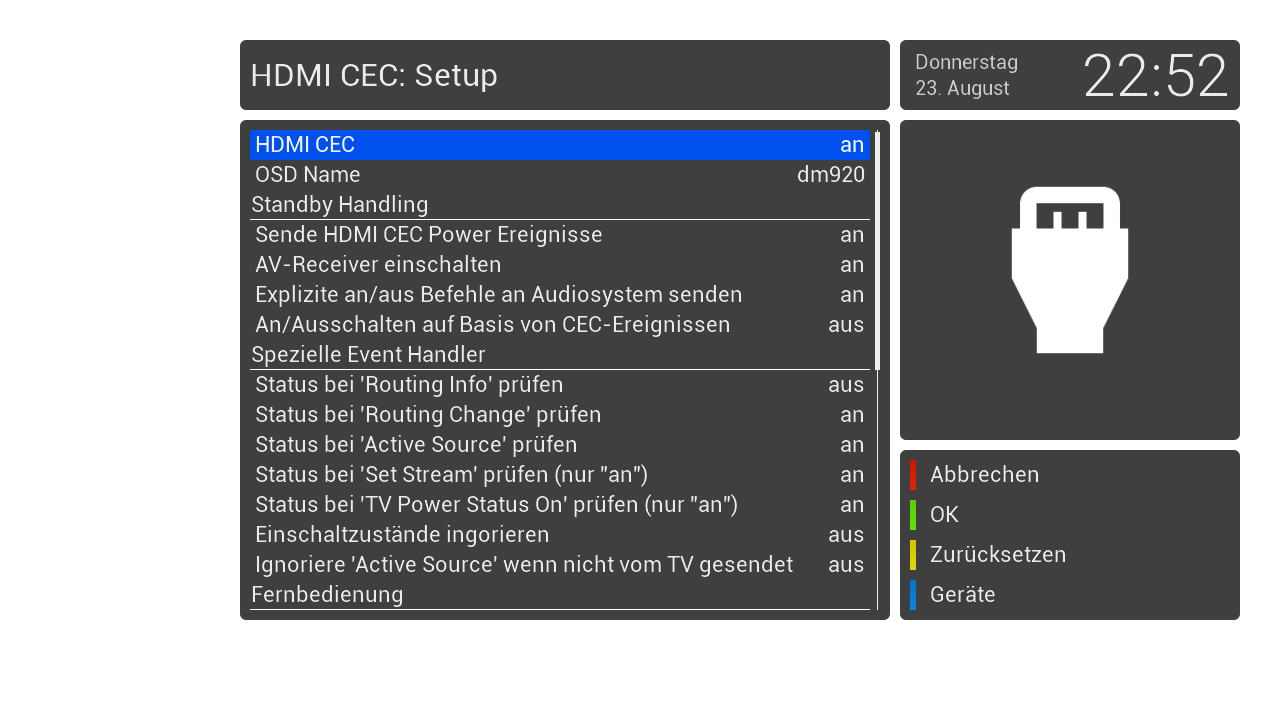Toggle Sende HDMI CEC Power Ereignisse
1280x720 pixels.
click(x=559, y=235)
